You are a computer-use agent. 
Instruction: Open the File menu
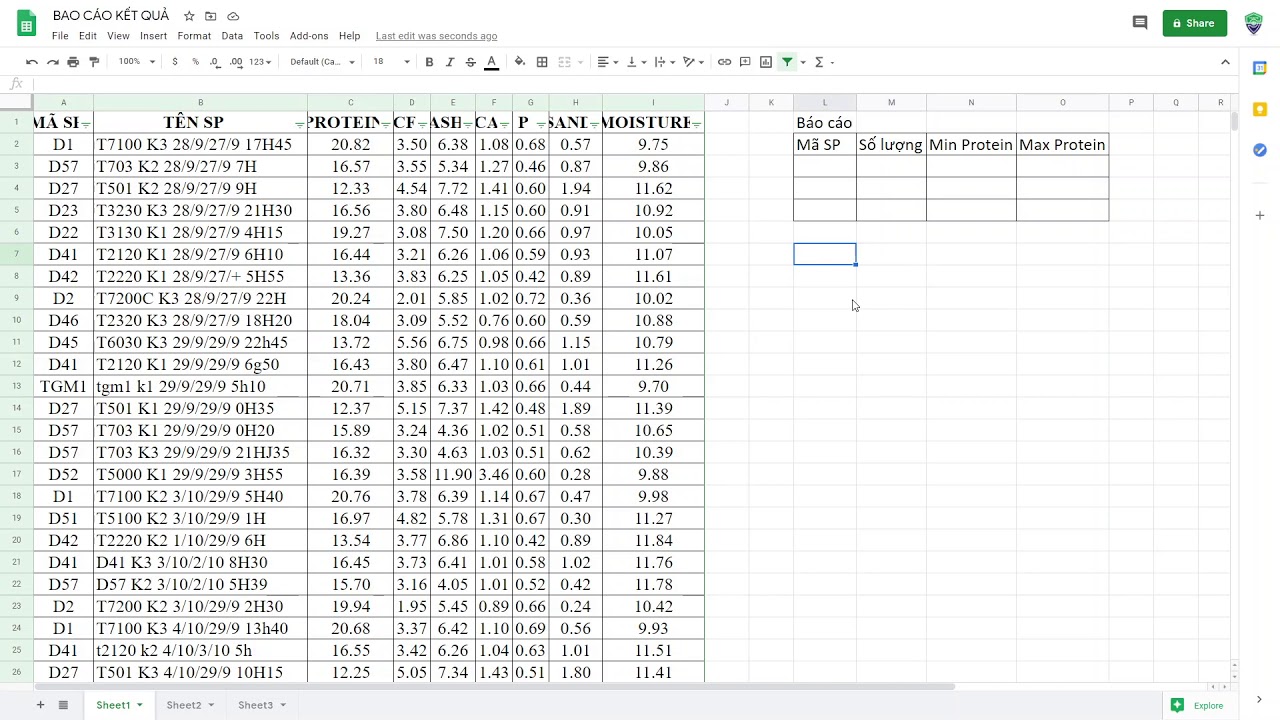60,36
